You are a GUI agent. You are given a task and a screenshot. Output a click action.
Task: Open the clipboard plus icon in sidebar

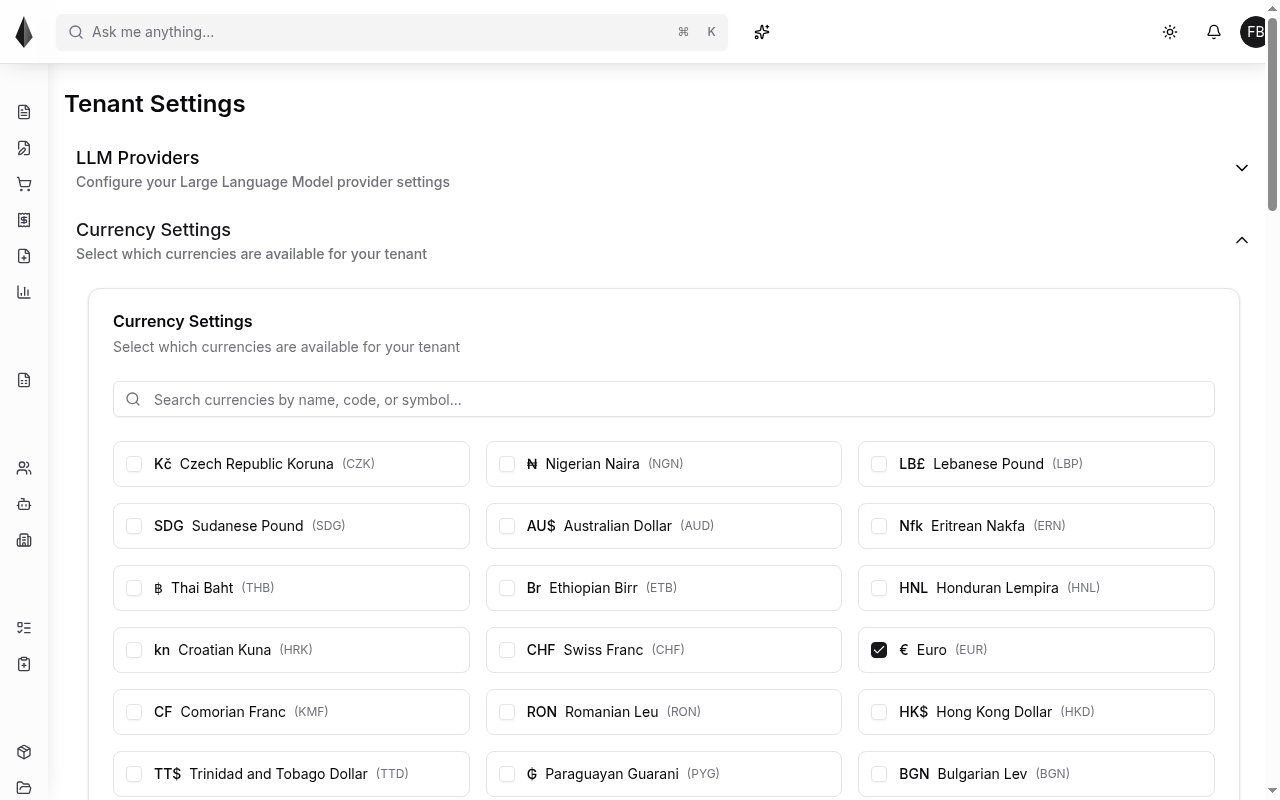[24, 664]
